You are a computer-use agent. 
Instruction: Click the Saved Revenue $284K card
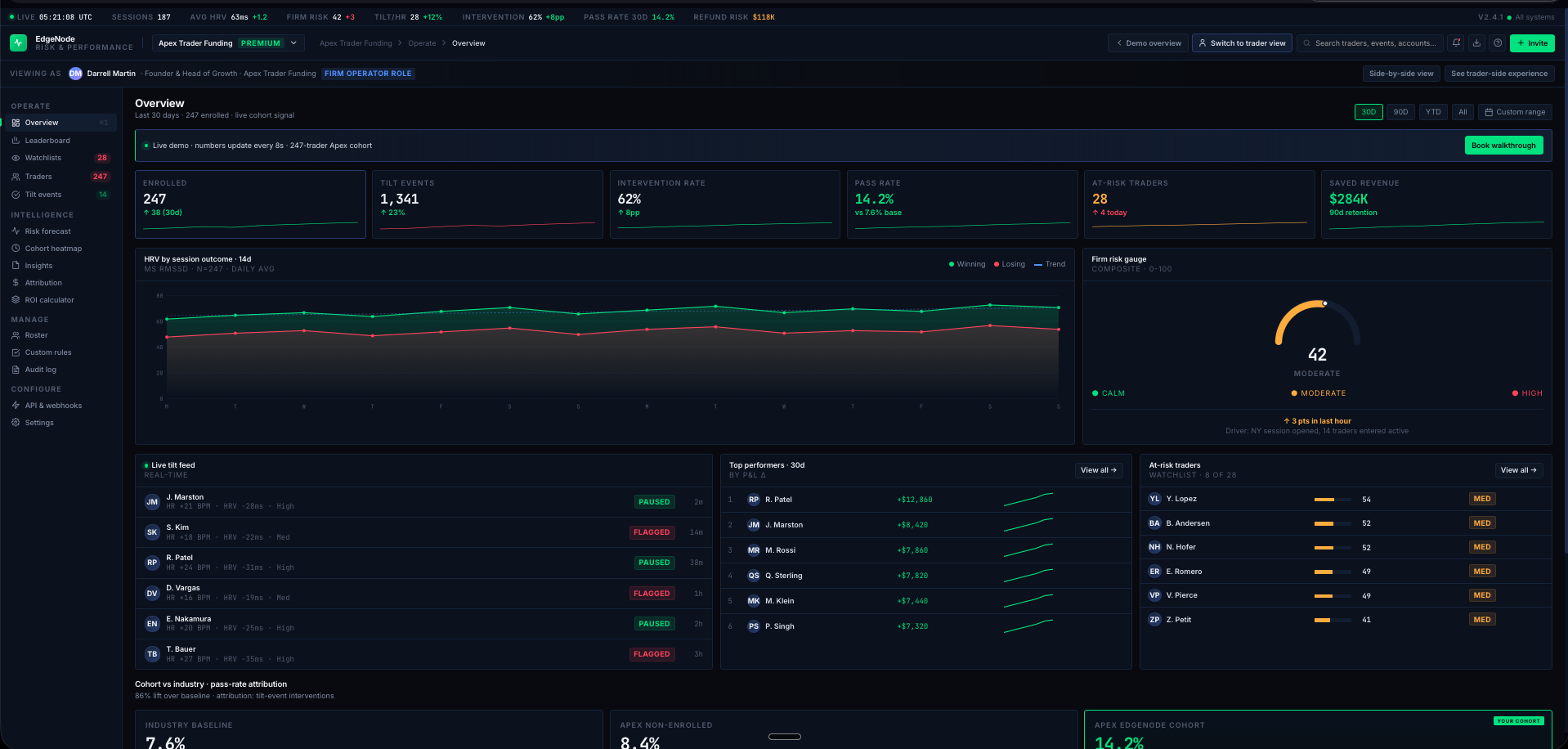[x=1436, y=204]
